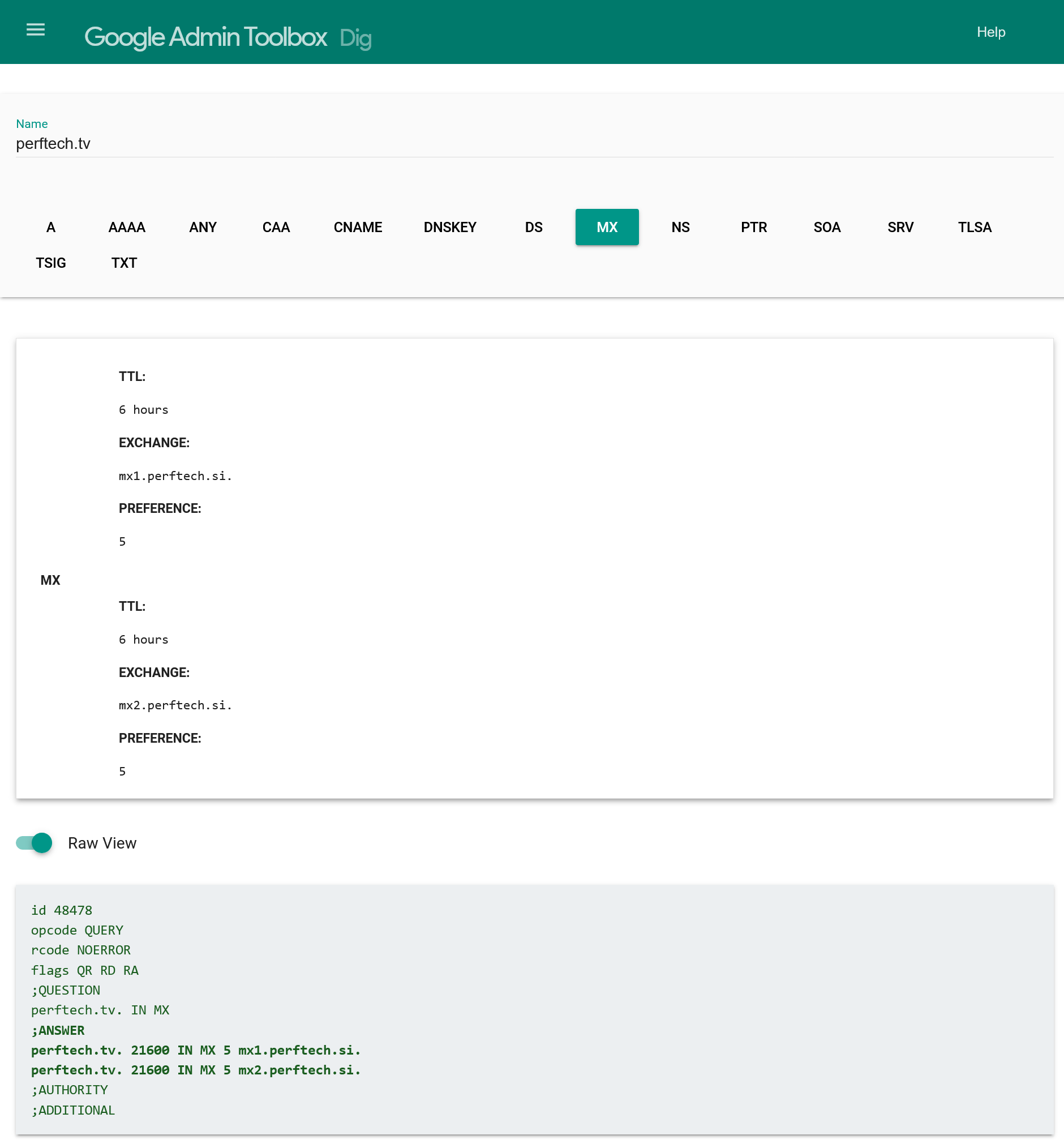Click the ';ADDITIONAL' section header
This screenshot has height=1148, width=1064.
tap(73, 1110)
